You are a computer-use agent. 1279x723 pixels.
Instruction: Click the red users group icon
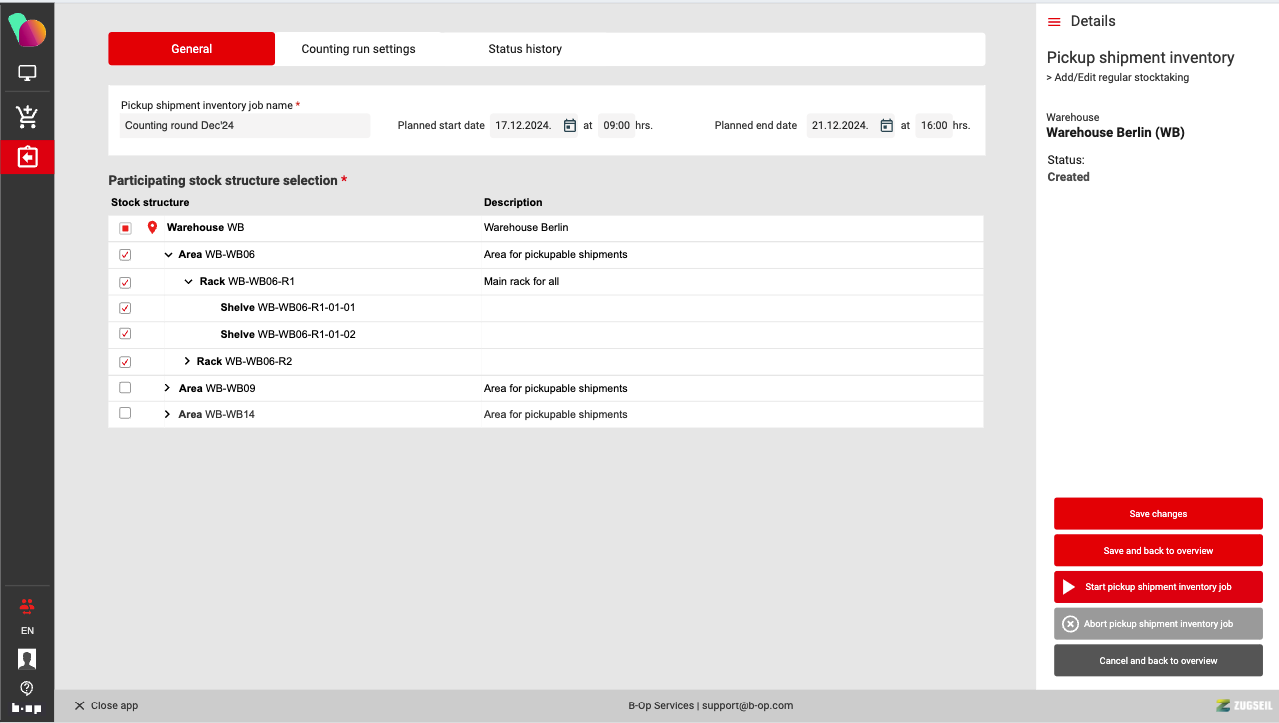click(x=27, y=605)
